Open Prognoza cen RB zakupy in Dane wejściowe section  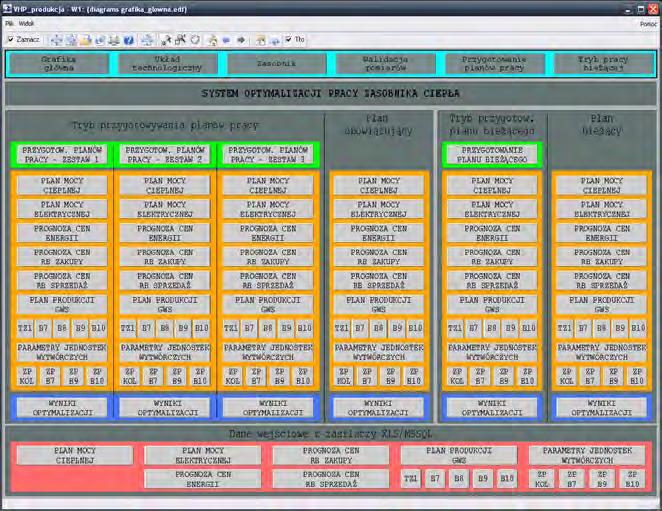click(x=331, y=455)
